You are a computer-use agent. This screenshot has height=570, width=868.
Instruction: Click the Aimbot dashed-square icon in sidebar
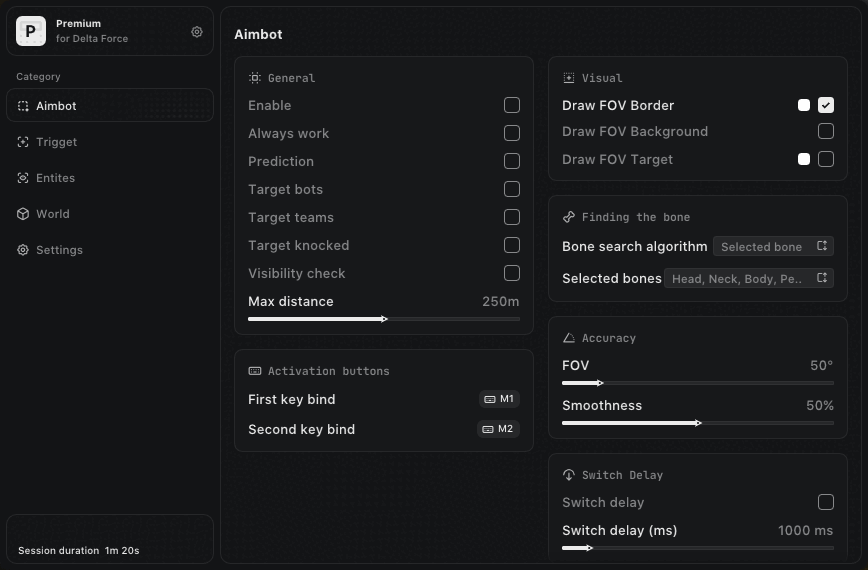23,106
